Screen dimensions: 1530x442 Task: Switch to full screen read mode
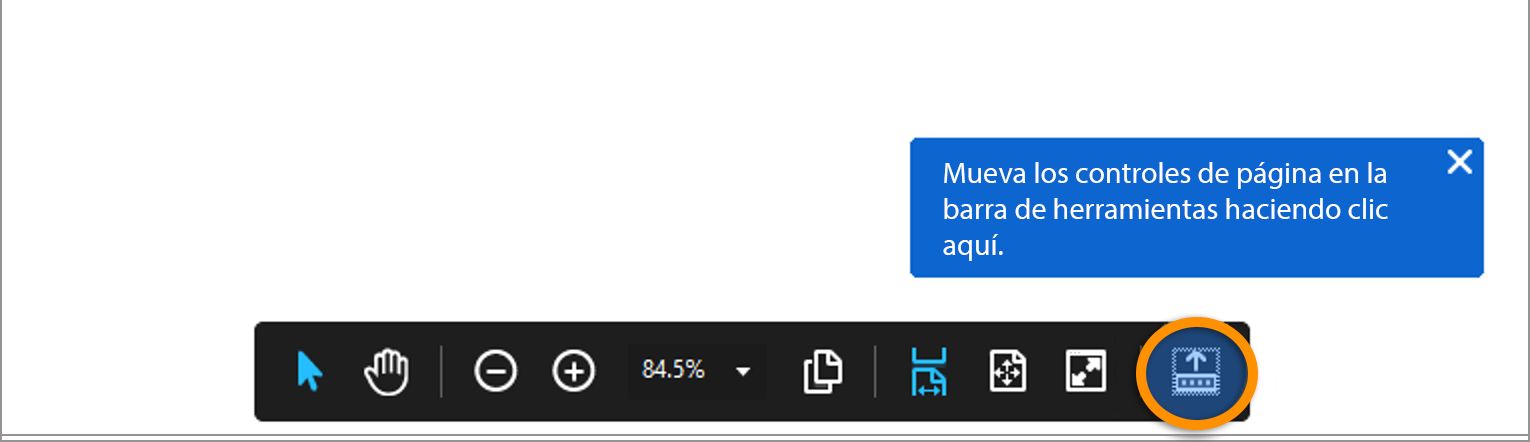(1085, 372)
